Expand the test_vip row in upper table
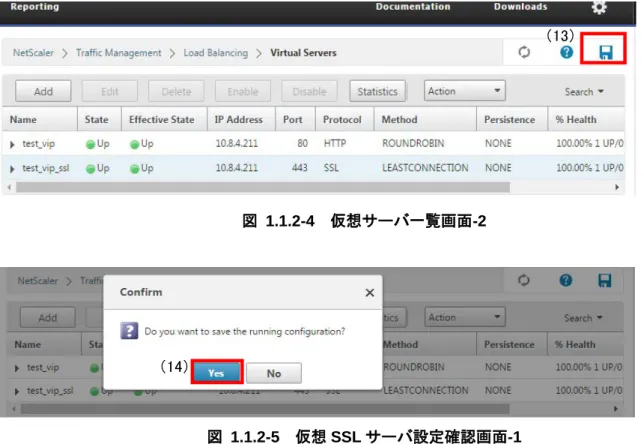Viewport: 644px width, 444px height. point(12,144)
